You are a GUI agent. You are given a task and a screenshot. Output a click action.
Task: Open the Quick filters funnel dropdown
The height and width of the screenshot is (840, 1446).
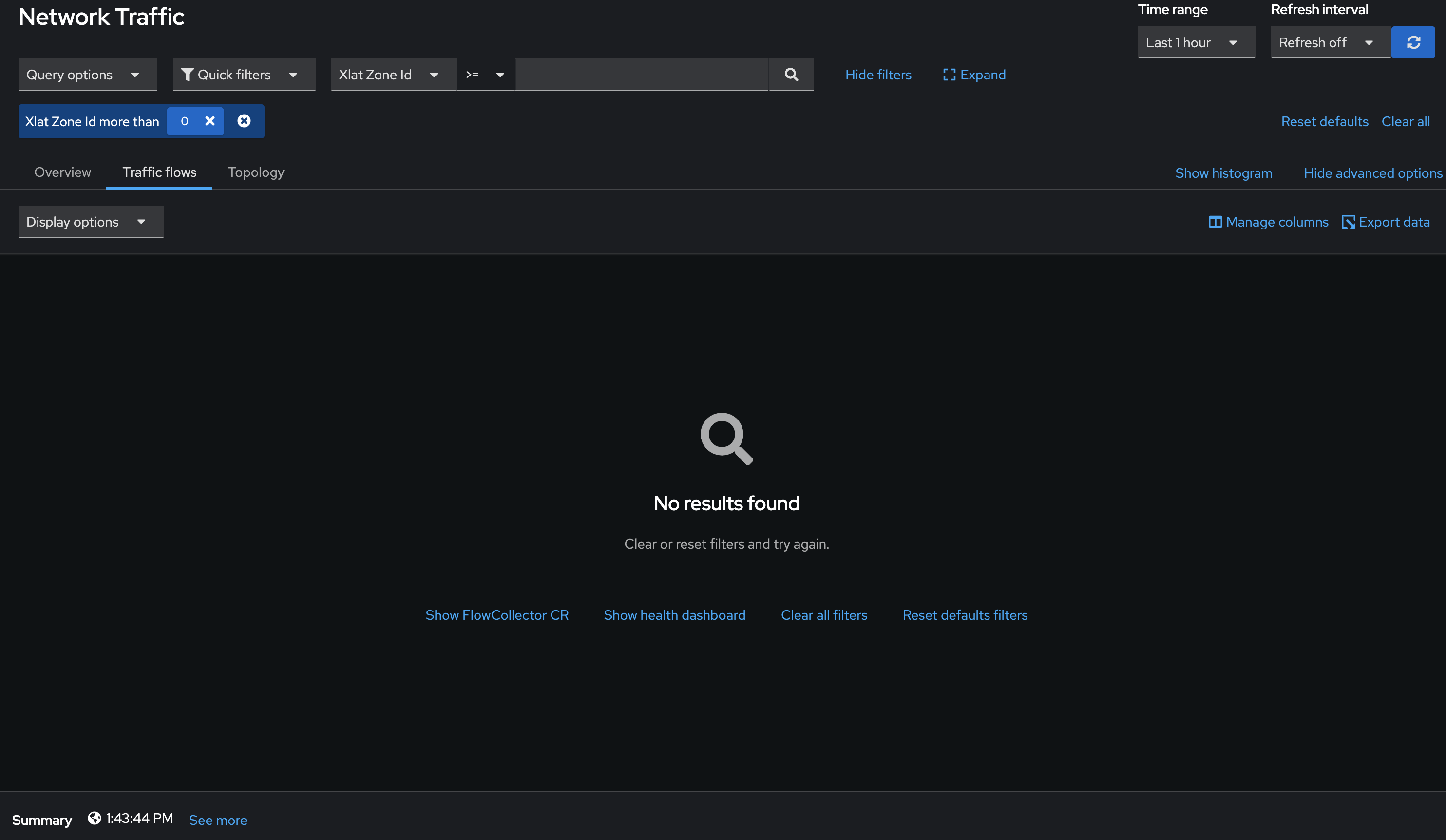244,75
